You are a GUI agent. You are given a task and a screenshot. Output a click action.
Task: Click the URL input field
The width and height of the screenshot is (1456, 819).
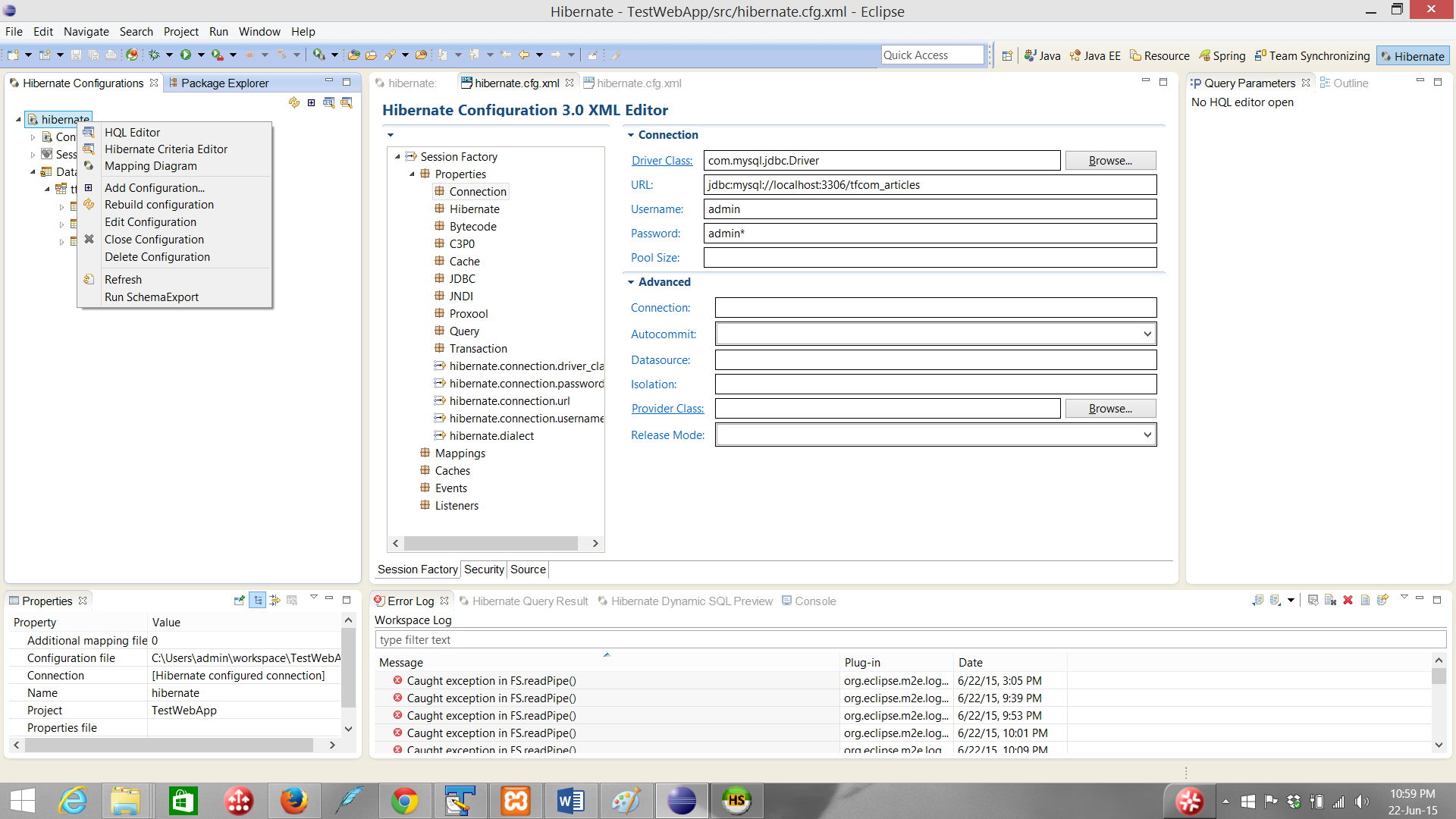coord(930,185)
